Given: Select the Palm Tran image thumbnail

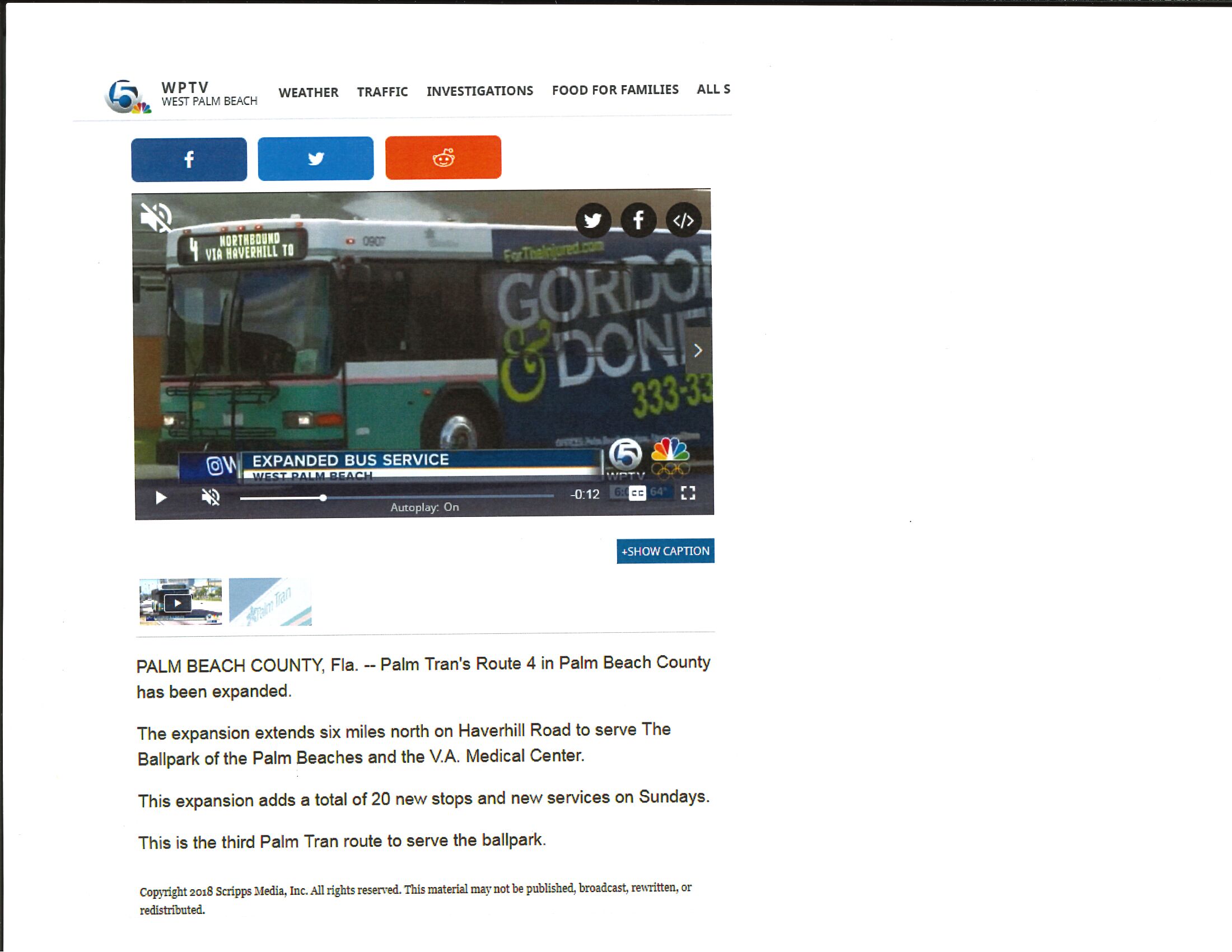Looking at the screenshot, I should tap(270, 601).
